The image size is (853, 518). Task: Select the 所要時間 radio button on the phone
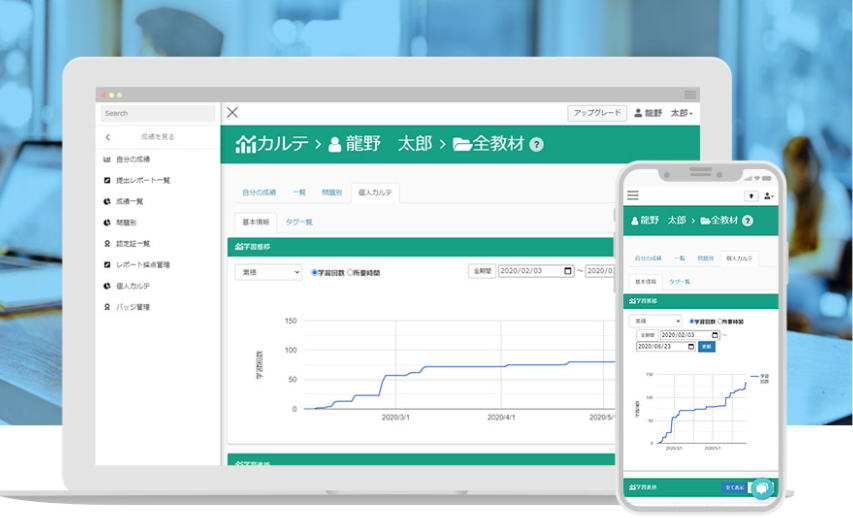[x=718, y=321]
